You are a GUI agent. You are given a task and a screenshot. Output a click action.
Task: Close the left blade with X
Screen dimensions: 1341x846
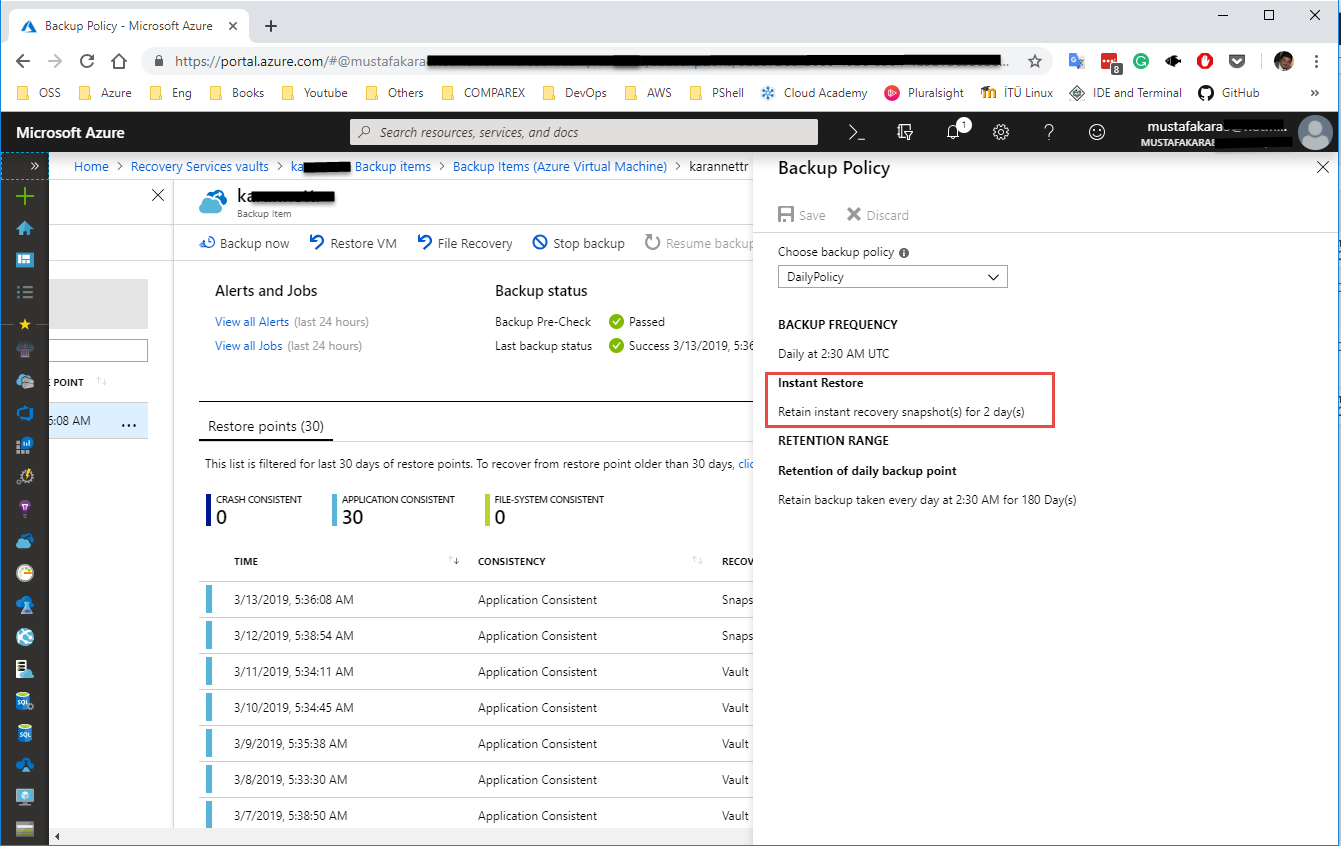click(x=158, y=196)
